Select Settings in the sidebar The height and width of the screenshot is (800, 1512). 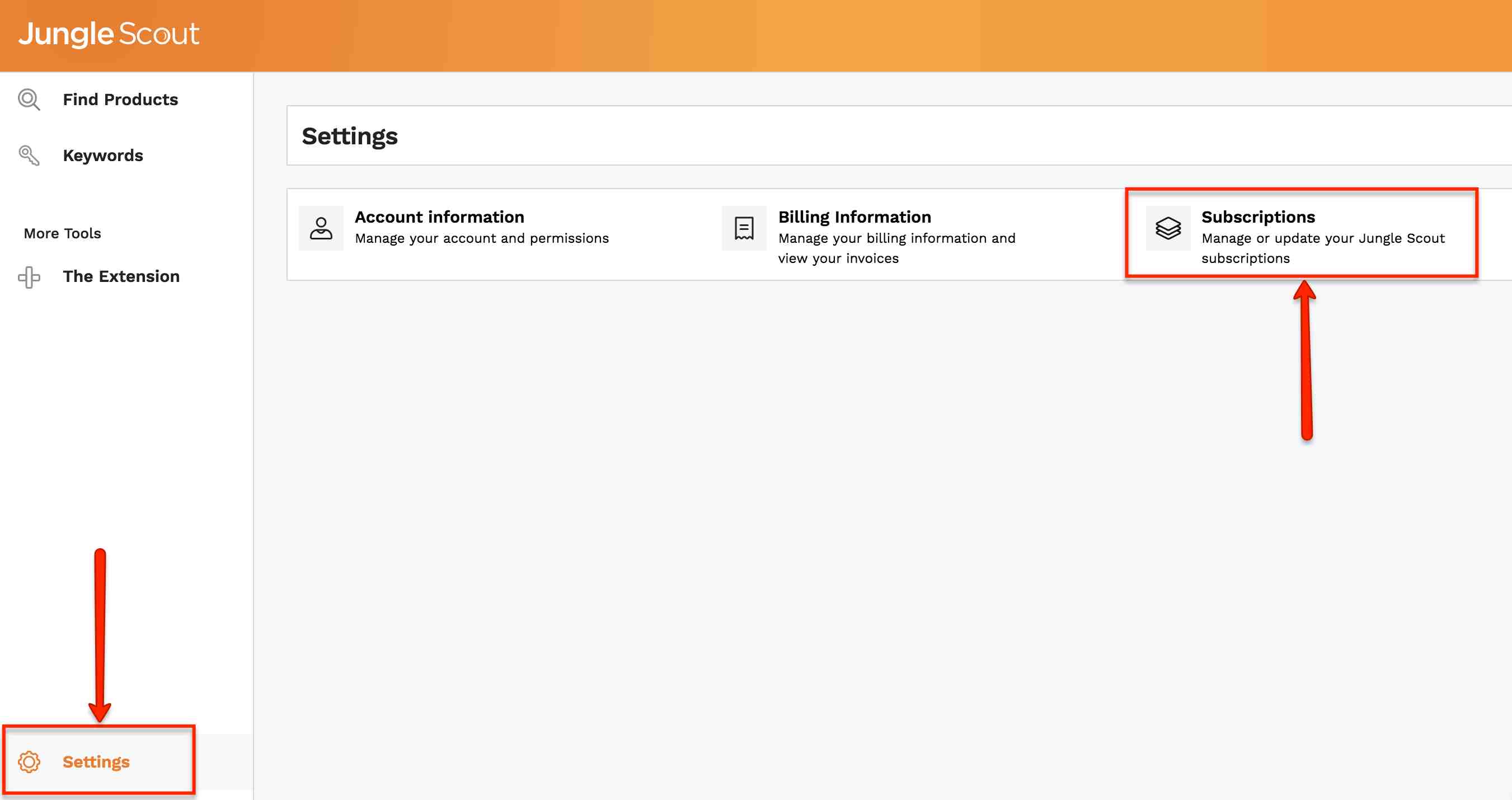(96, 762)
